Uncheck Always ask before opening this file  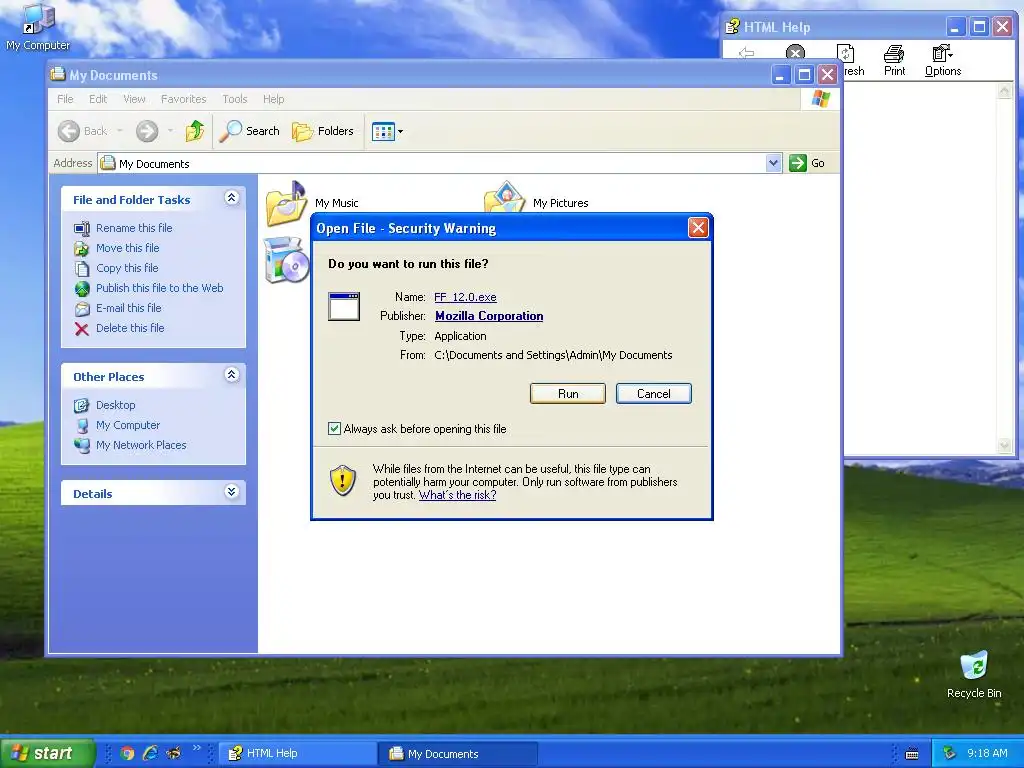click(x=334, y=428)
